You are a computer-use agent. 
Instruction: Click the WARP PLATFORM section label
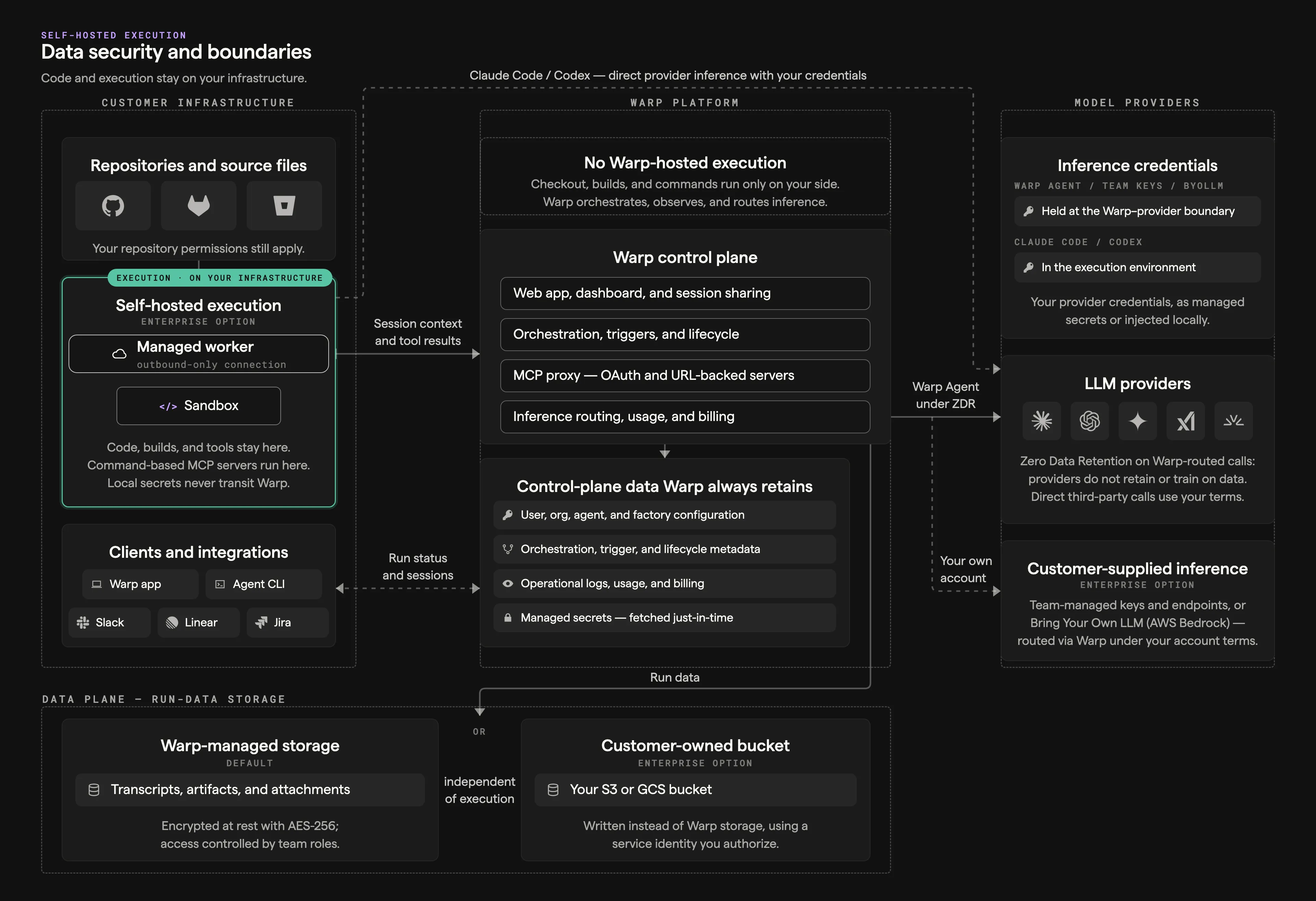pyautogui.click(x=685, y=103)
